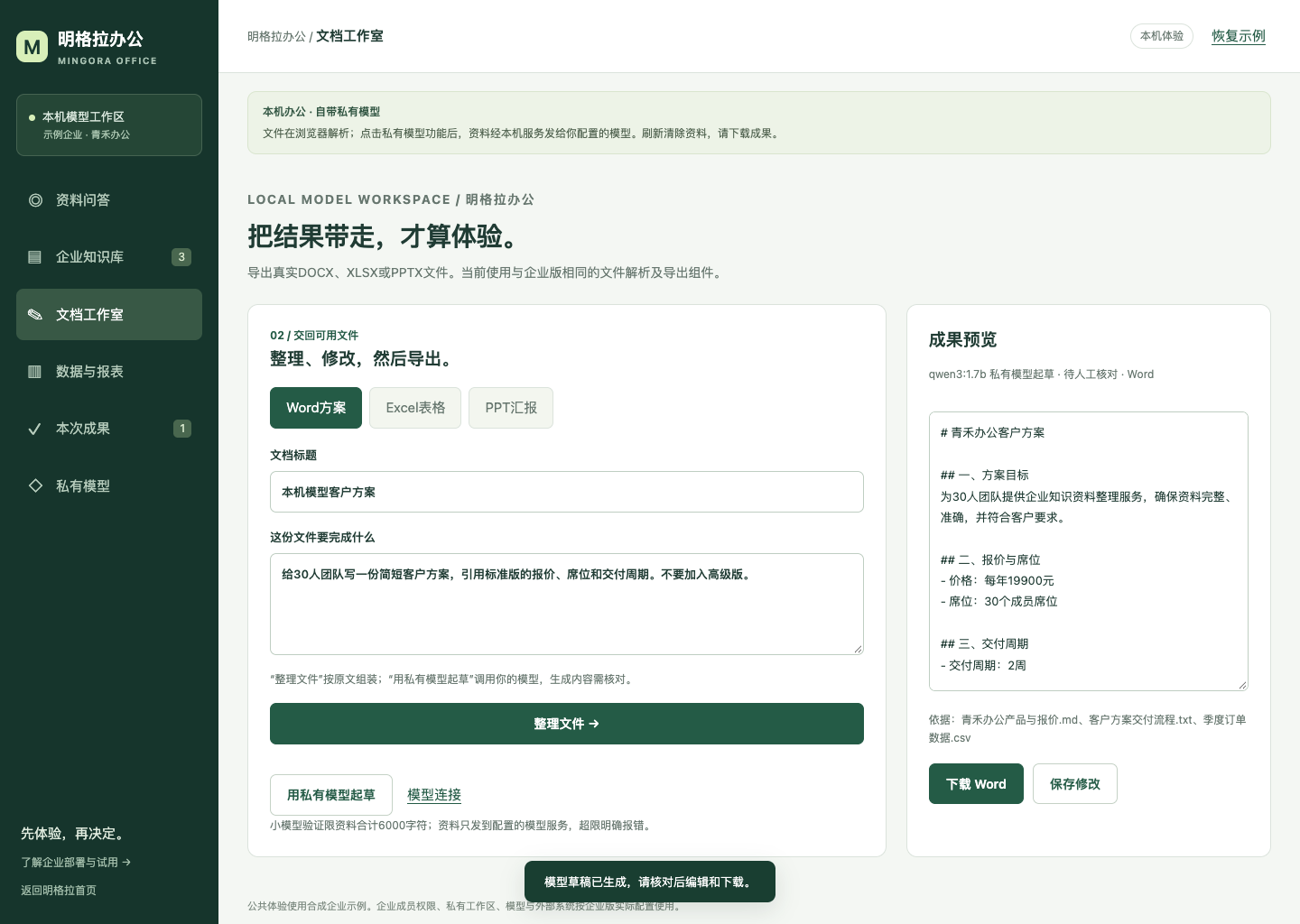Select the 本次成果 sidebar item
Image resolution: width=1300 pixels, height=924 pixels.
109,429
